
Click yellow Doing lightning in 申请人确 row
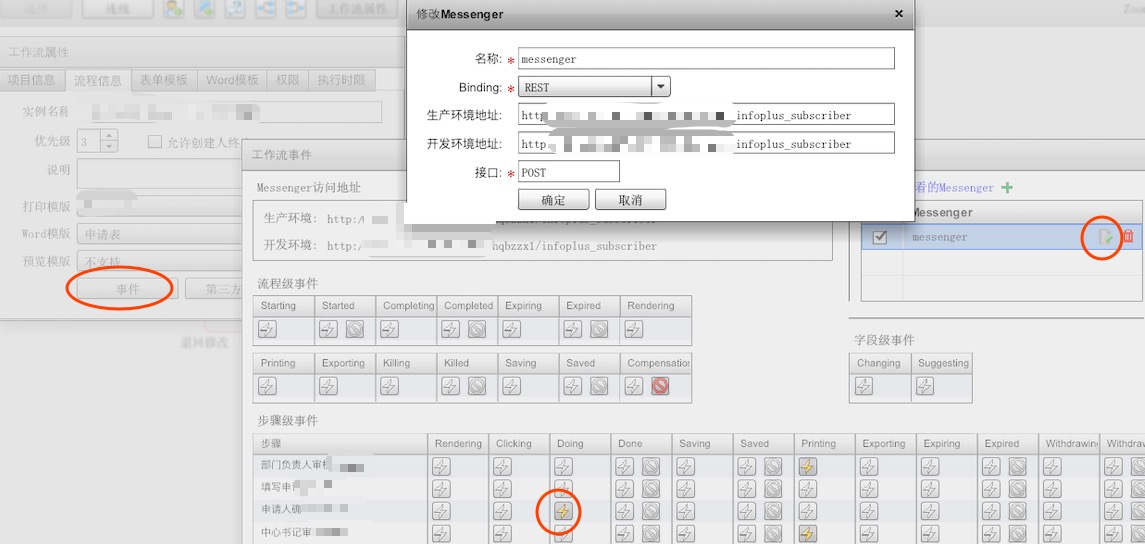tap(562, 511)
